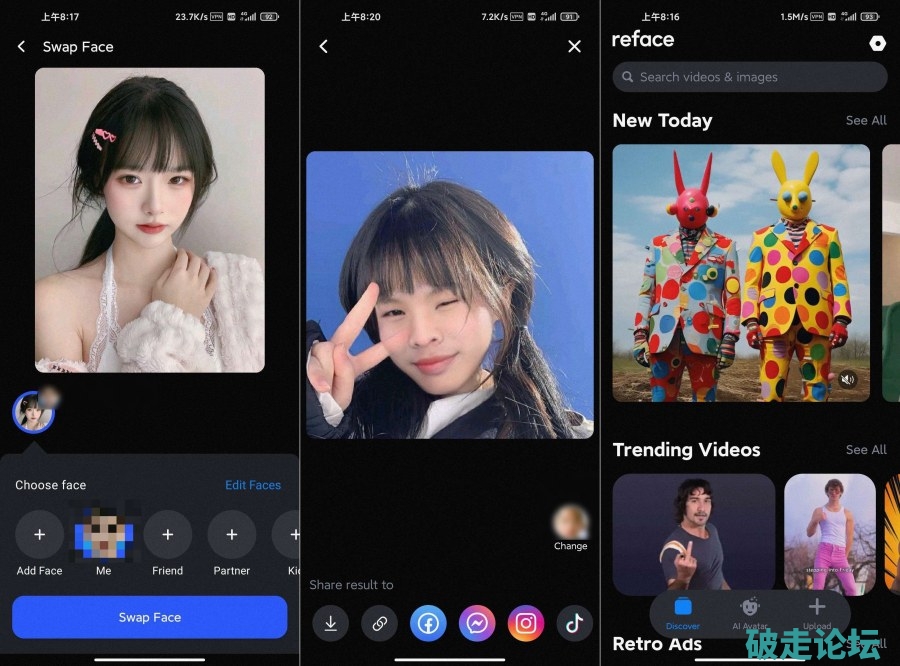The image size is (900, 666).
Task: Select the Me face option
Action: [x=103, y=536]
